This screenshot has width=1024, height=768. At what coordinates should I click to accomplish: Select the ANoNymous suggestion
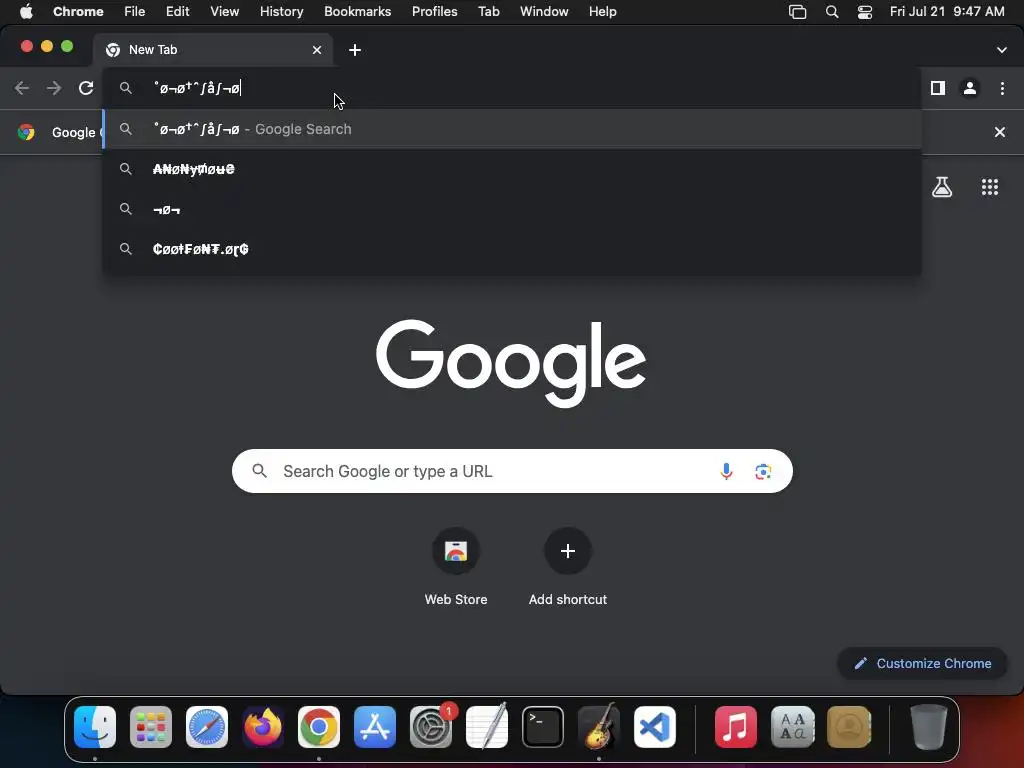[x=512, y=169]
